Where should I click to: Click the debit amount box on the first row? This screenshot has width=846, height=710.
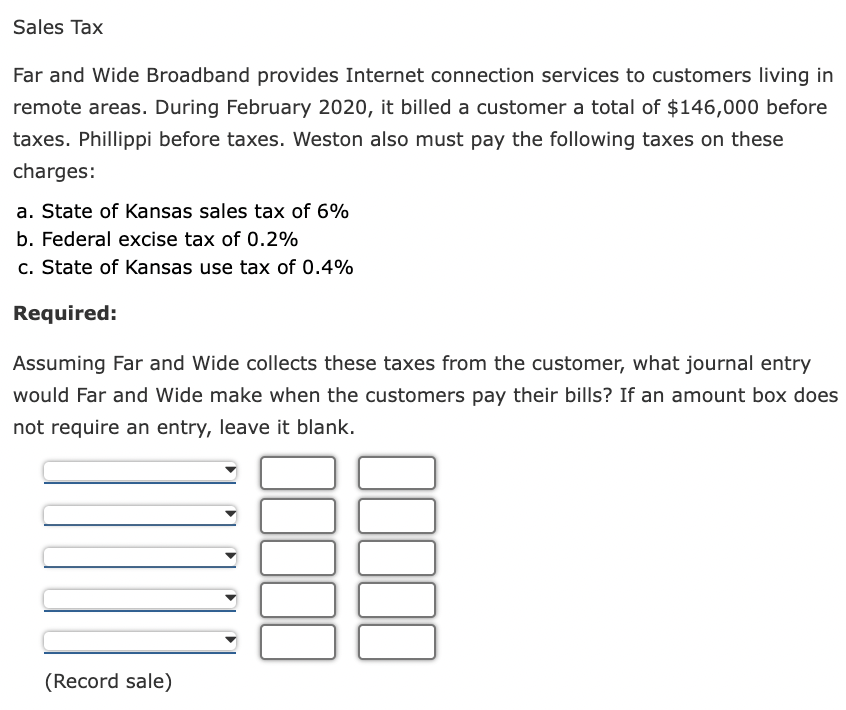click(297, 471)
